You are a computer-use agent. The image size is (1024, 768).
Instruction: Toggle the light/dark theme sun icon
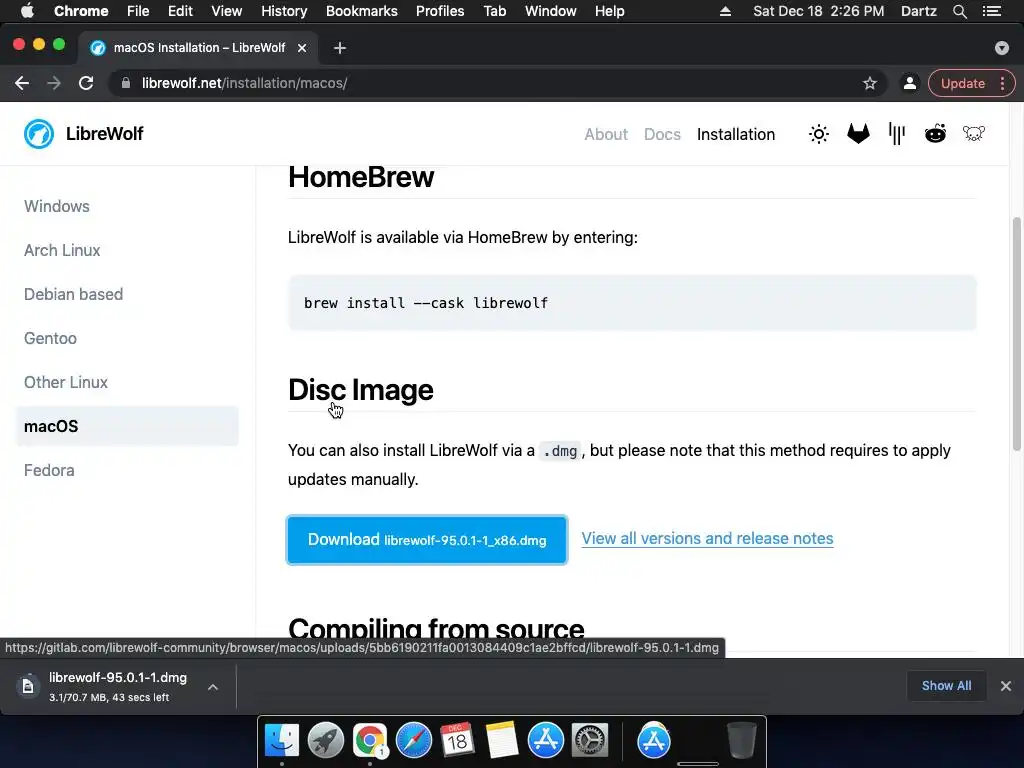[x=818, y=134]
